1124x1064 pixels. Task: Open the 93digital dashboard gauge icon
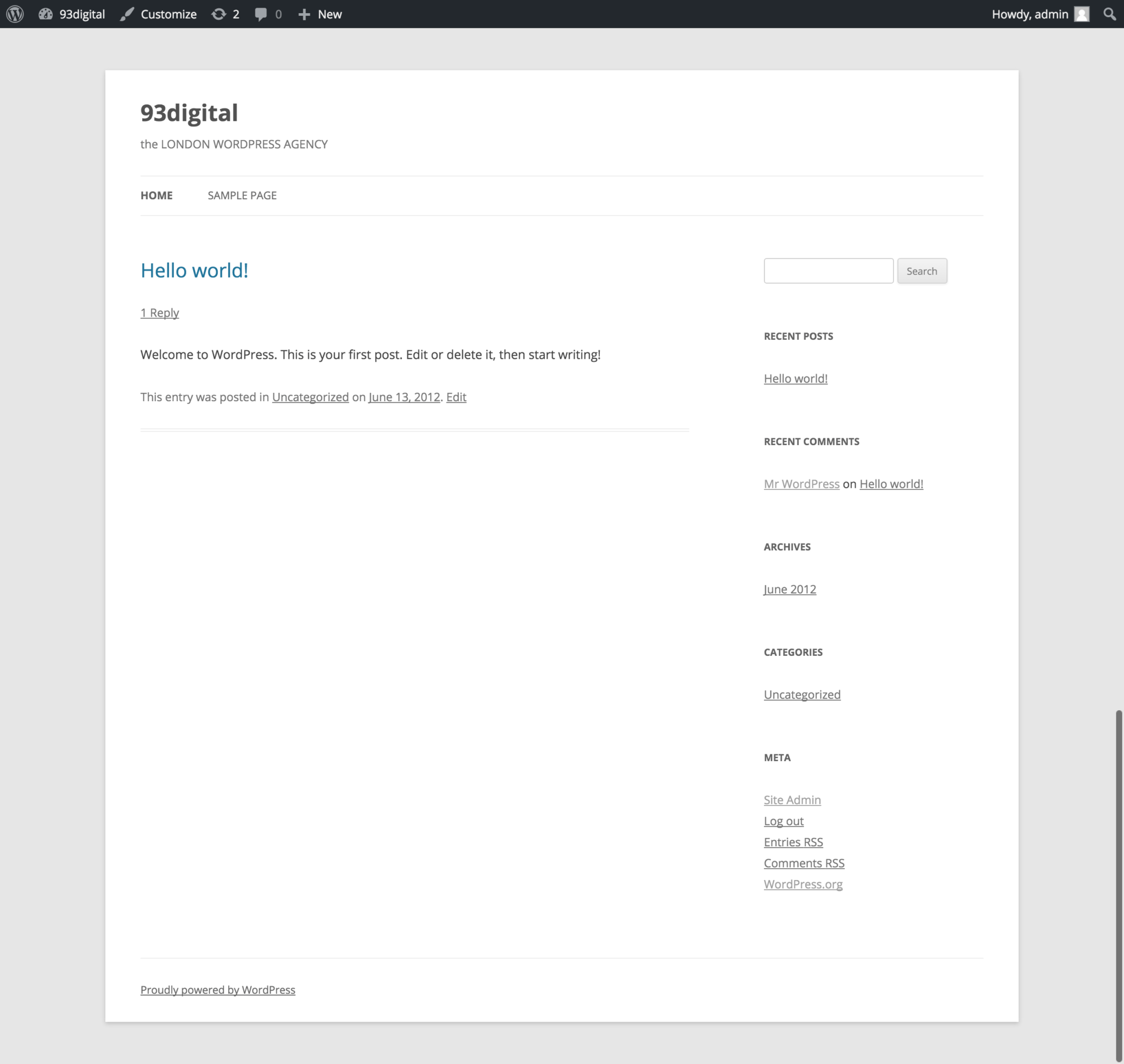coord(46,14)
